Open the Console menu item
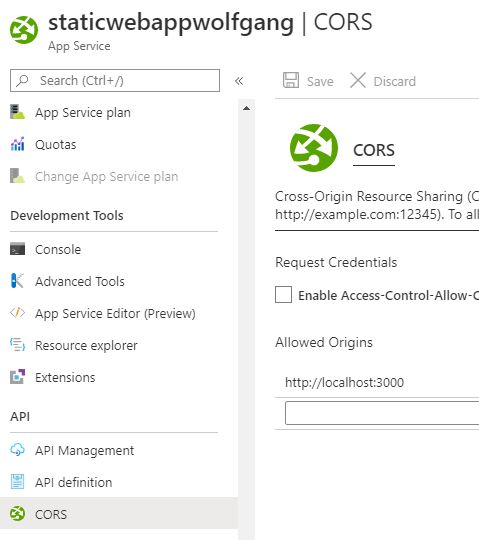 [58, 250]
